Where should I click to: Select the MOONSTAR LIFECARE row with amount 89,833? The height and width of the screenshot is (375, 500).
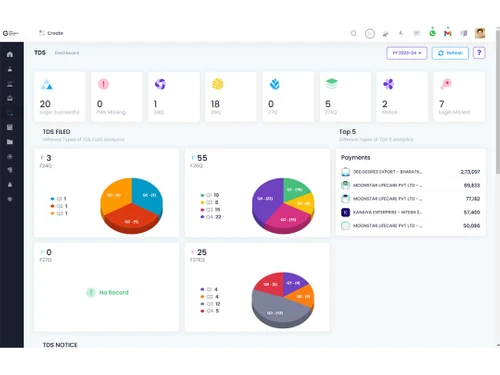(410, 185)
